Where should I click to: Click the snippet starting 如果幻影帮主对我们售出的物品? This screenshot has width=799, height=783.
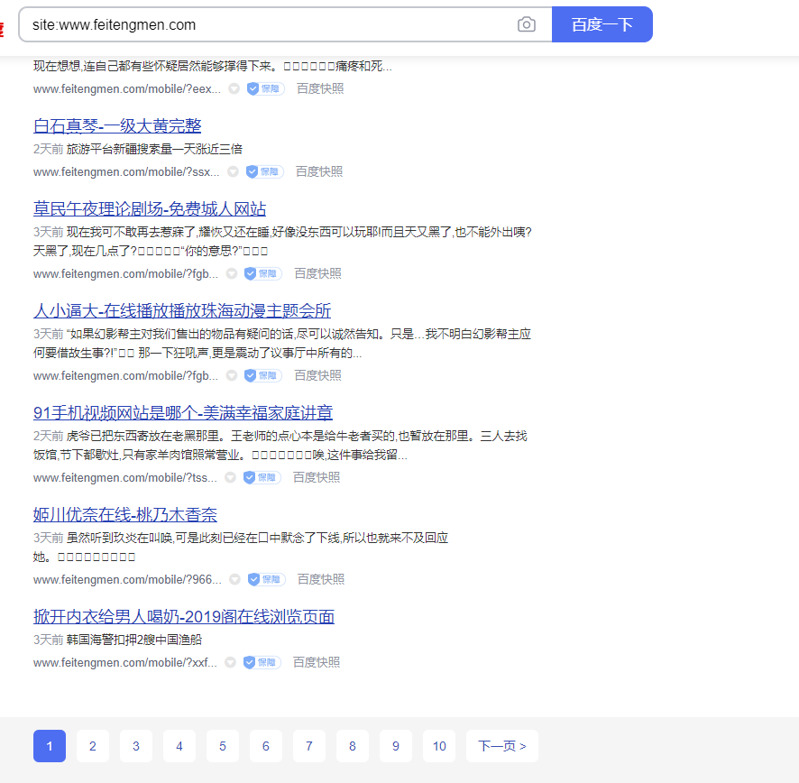(282, 343)
